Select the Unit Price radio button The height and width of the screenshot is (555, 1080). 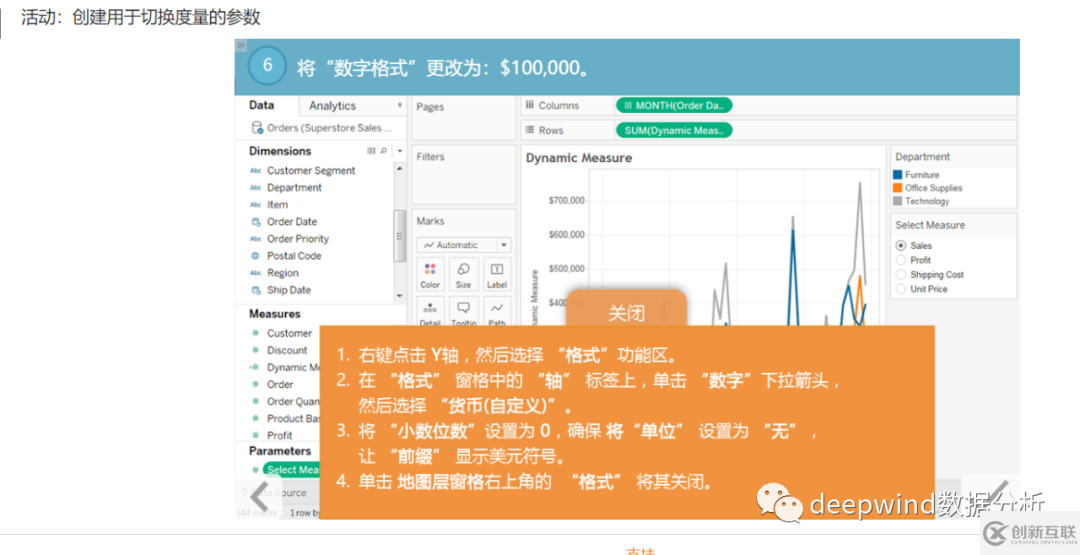[900, 289]
